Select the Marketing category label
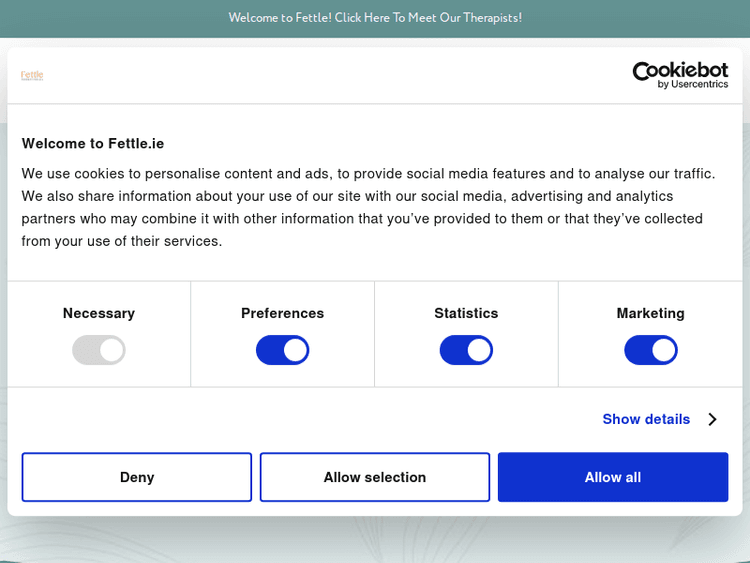The width and height of the screenshot is (750, 563). [650, 313]
